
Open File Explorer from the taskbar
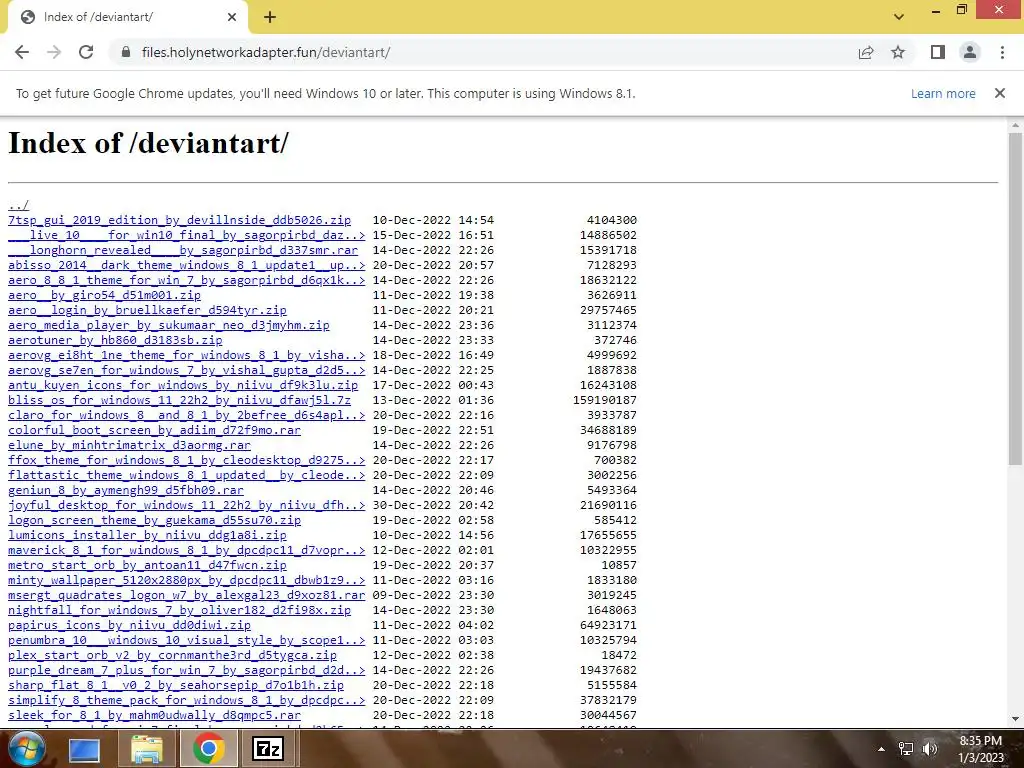[146, 749]
